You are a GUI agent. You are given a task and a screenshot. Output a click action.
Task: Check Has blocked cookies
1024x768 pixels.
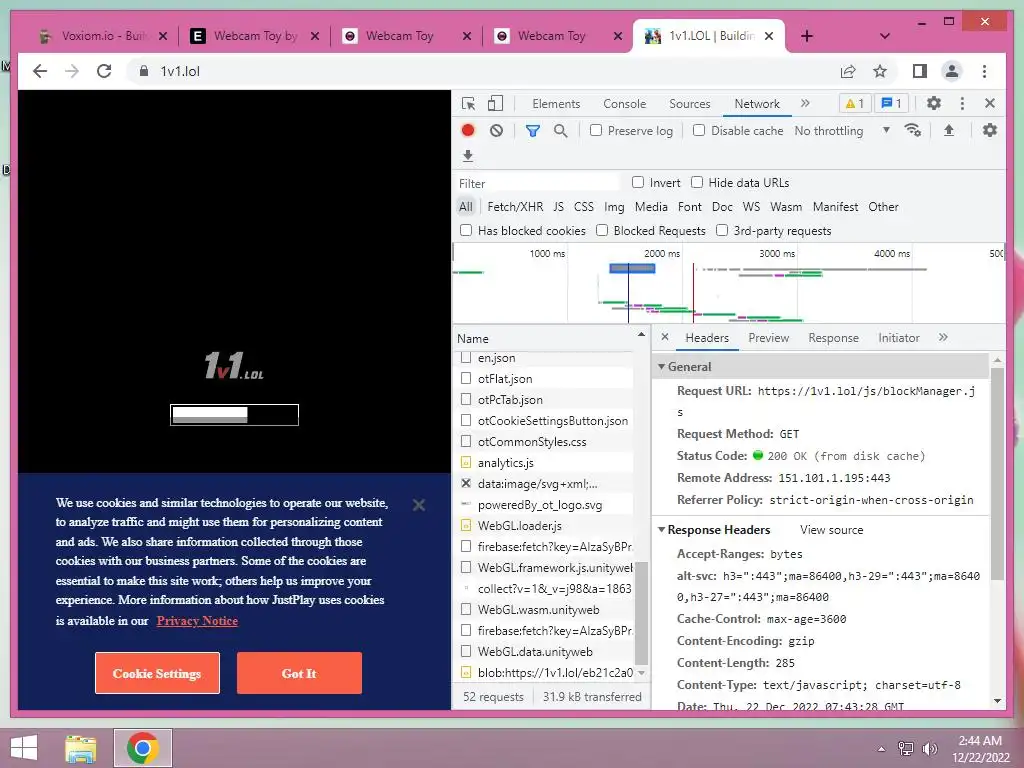point(466,230)
